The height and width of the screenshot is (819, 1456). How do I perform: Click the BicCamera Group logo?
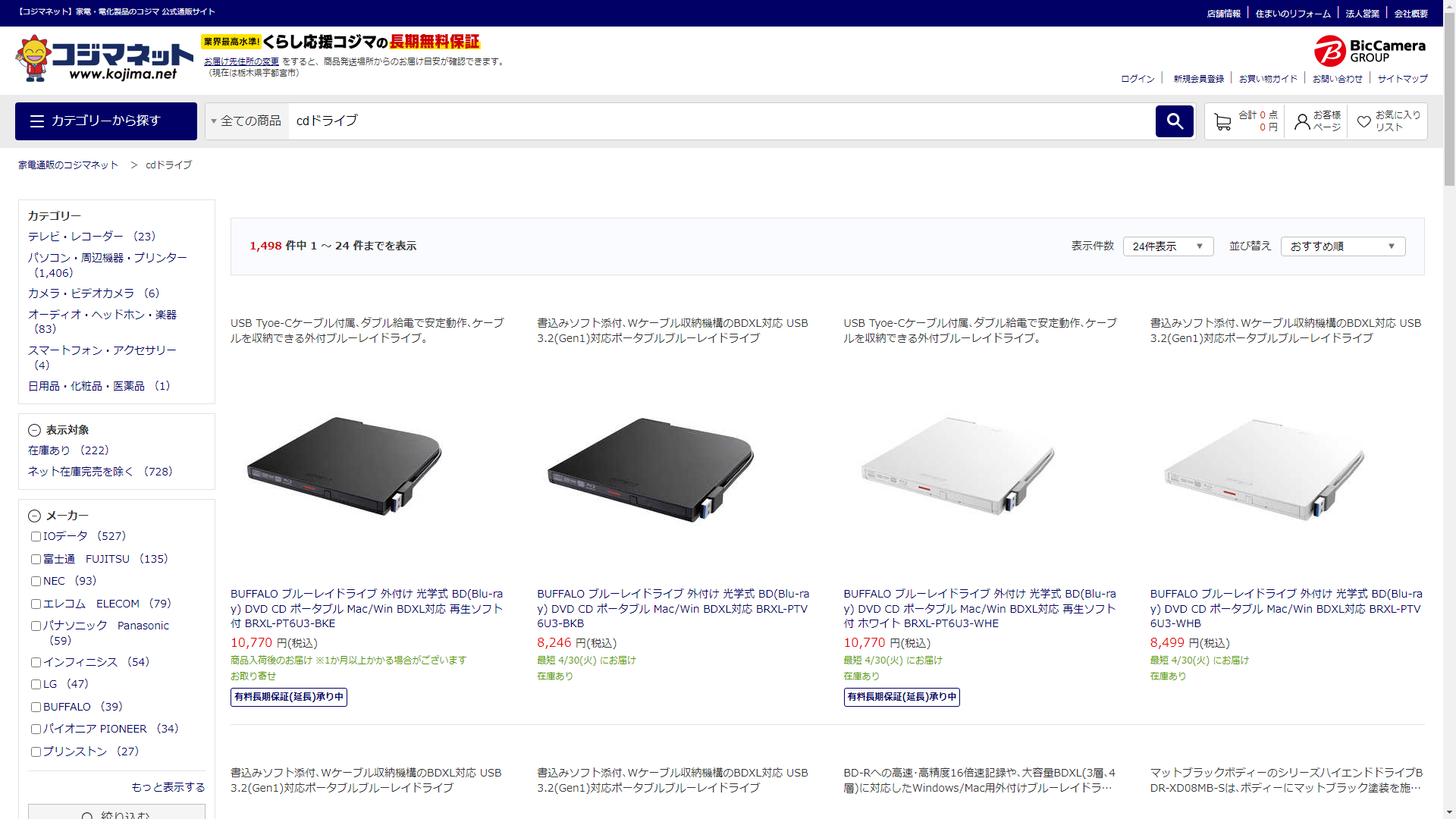click(x=1370, y=51)
